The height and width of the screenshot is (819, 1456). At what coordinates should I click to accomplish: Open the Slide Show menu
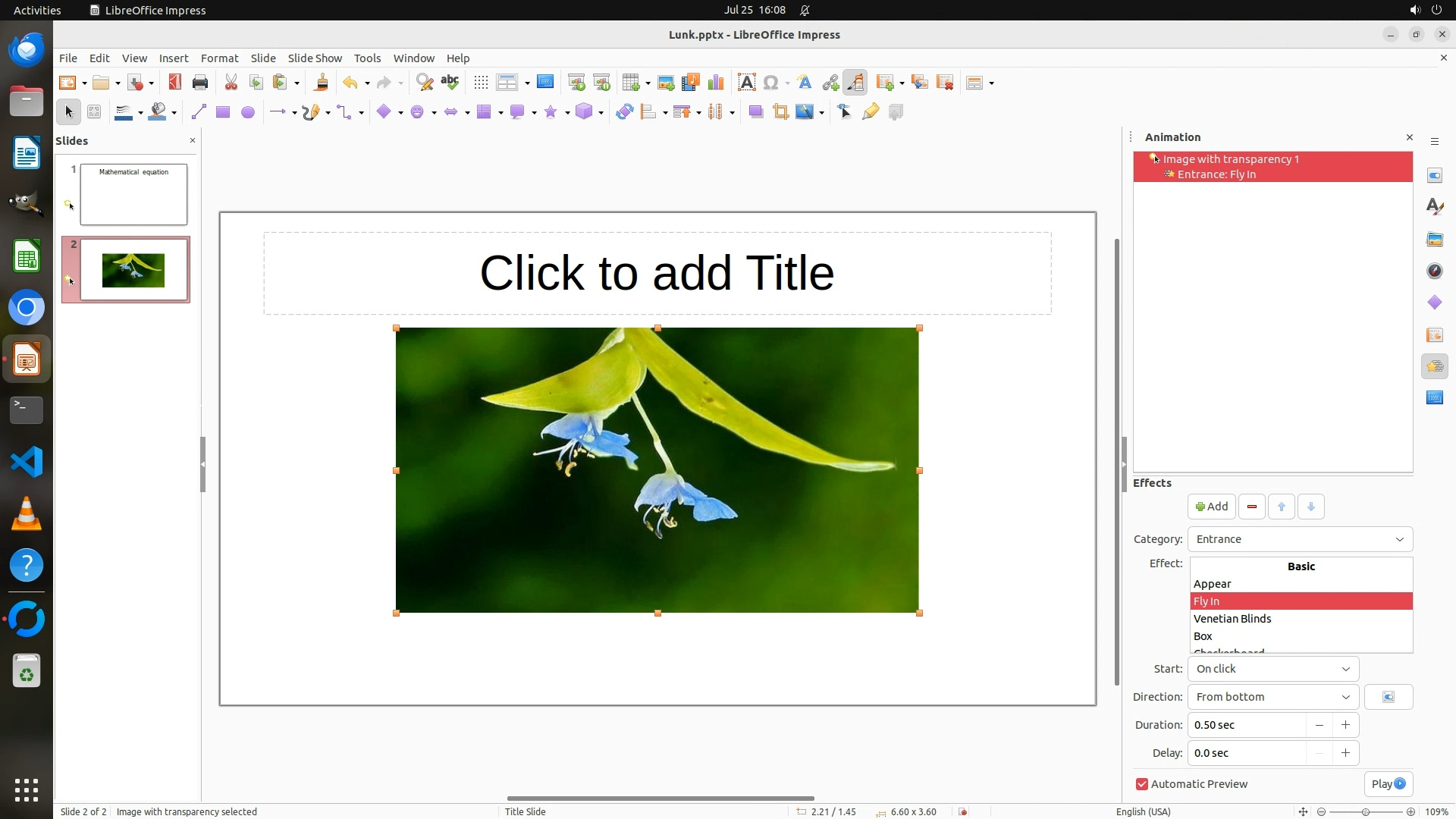(x=315, y=58)
